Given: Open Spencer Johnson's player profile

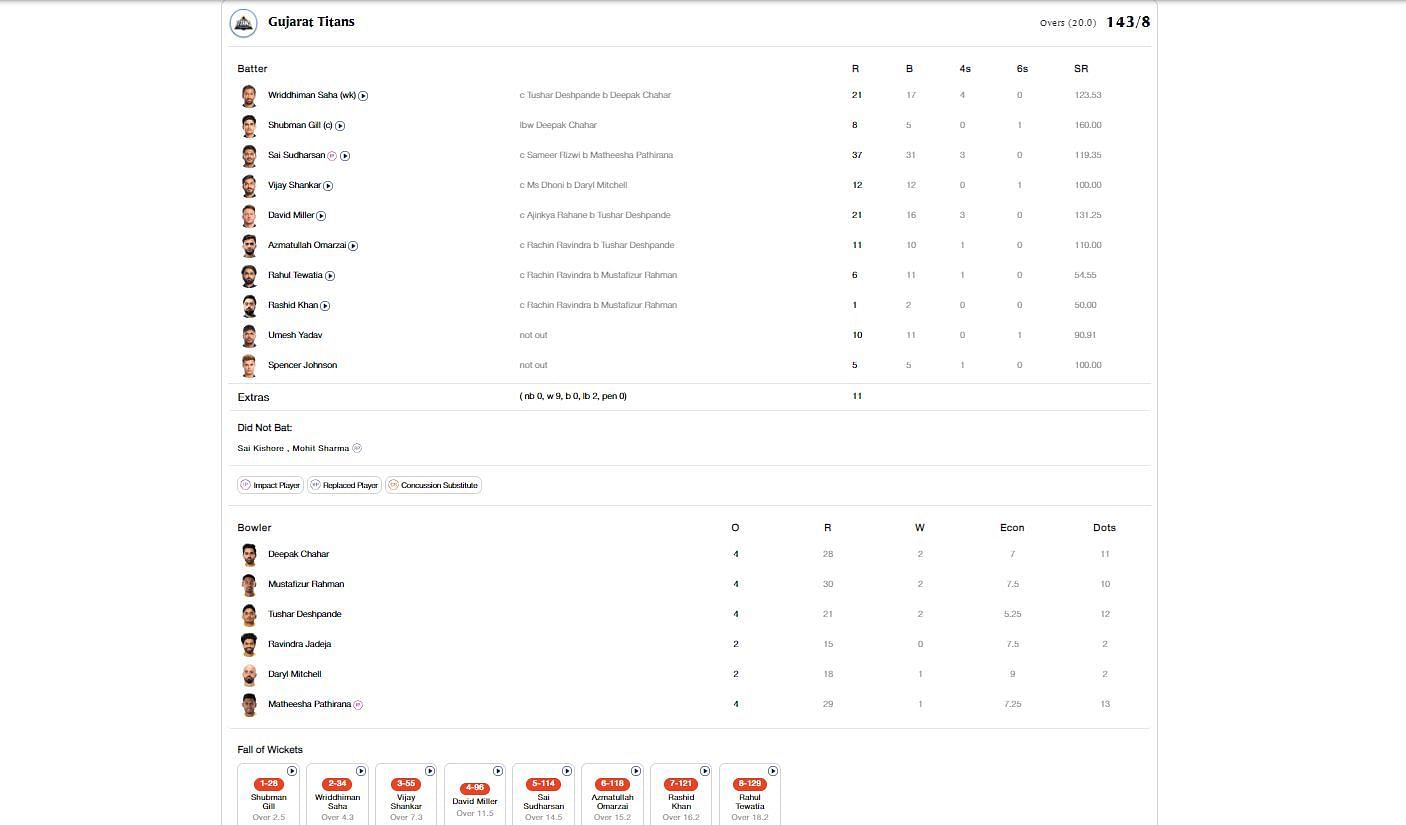Looking at the screenshot, I should click(302, 365).
